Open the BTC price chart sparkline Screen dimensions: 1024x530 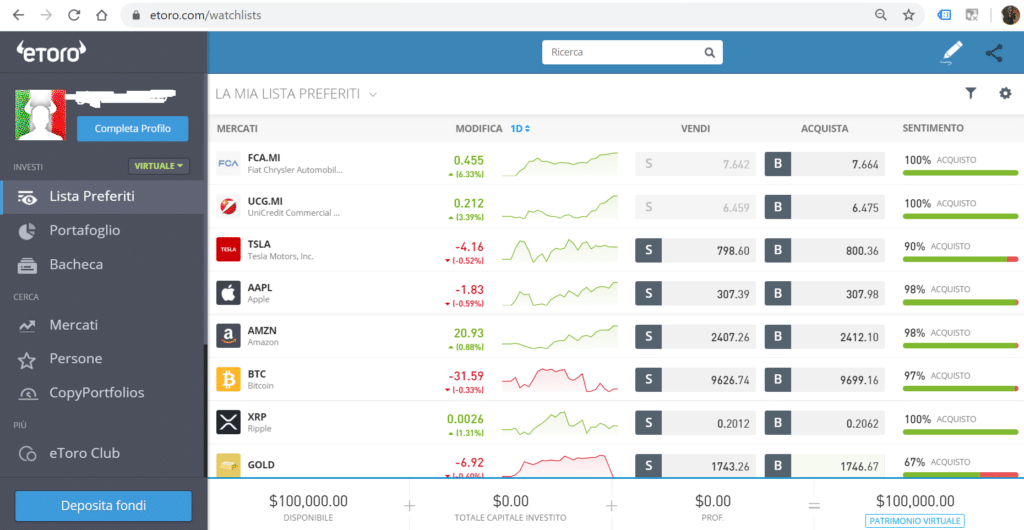[x=560, y=380]
